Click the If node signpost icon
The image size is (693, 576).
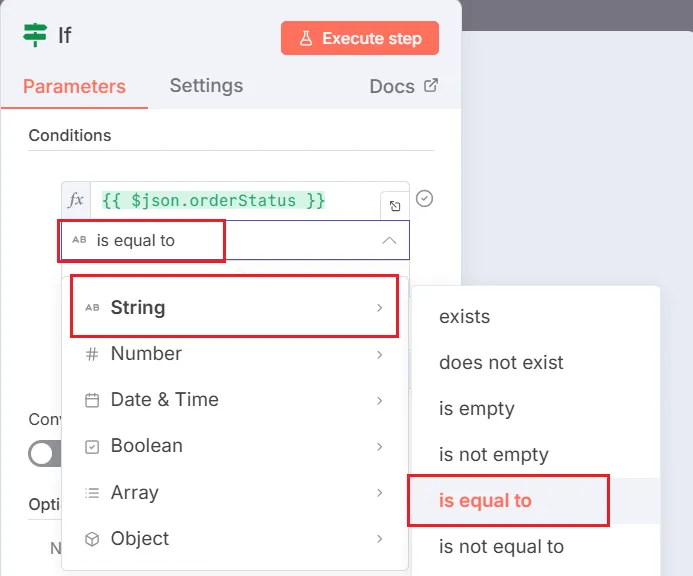coord(36,35)
